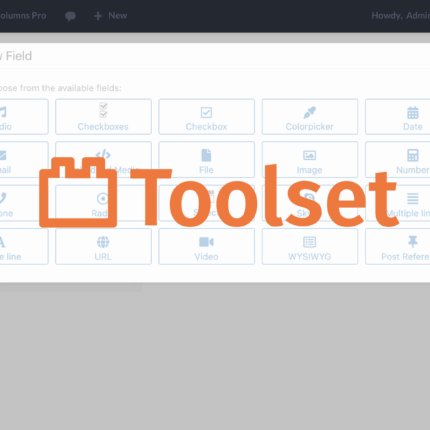430x430 pixels.
Task: Pick the File field type
Action: pos(206,160)
